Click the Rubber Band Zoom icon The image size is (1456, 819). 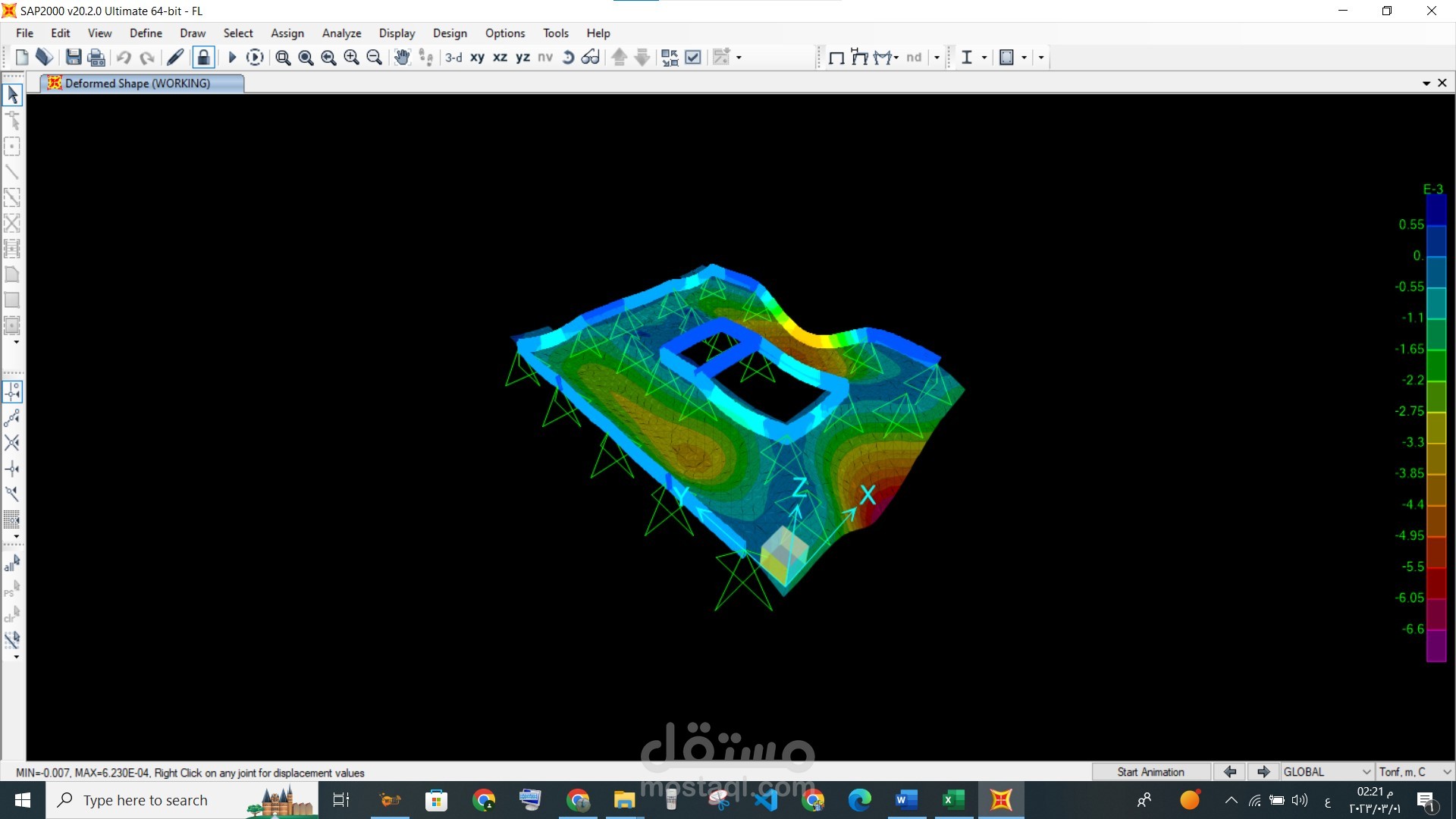coord(283,57)
